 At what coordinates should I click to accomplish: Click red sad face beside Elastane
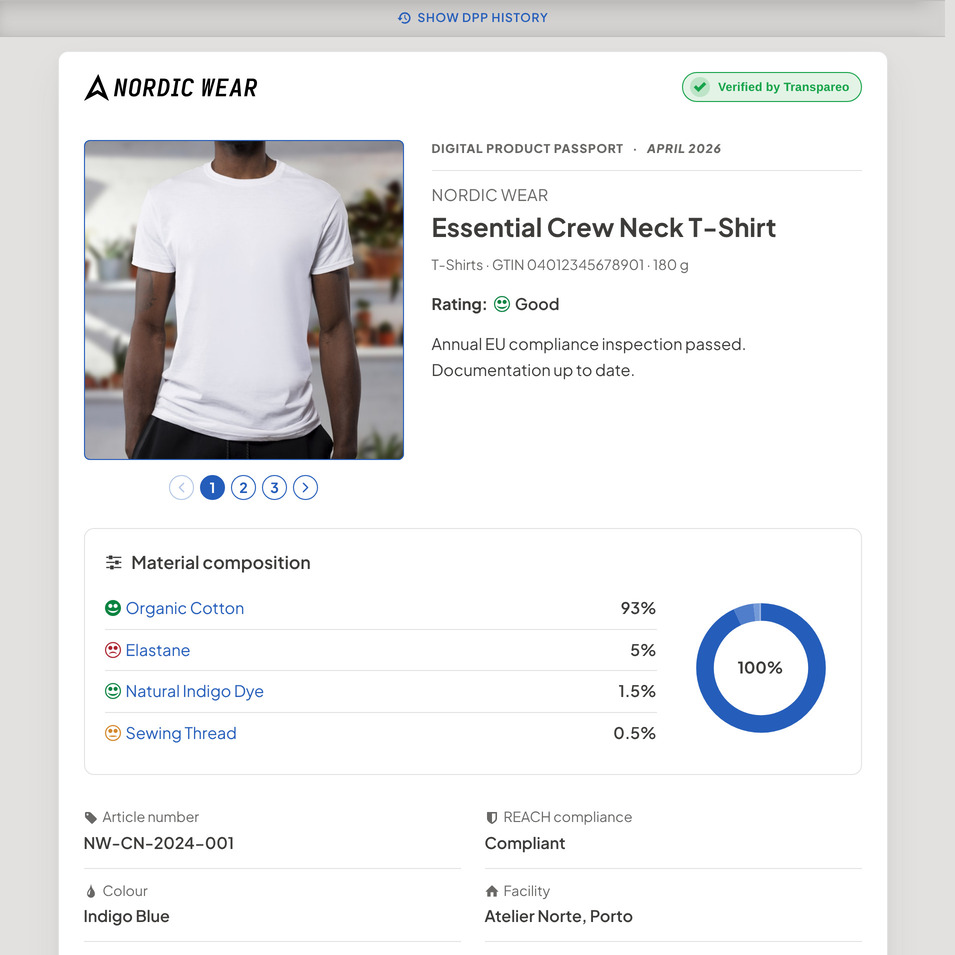coord(113,650)
